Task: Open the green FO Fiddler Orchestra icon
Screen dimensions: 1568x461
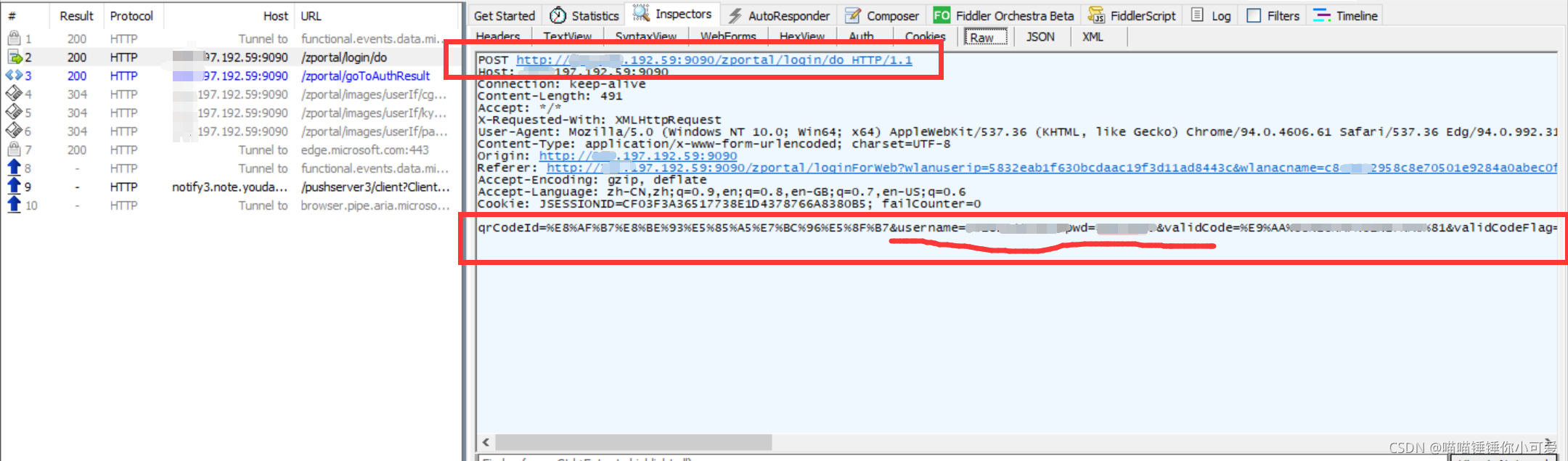Action: click(942, 15)
